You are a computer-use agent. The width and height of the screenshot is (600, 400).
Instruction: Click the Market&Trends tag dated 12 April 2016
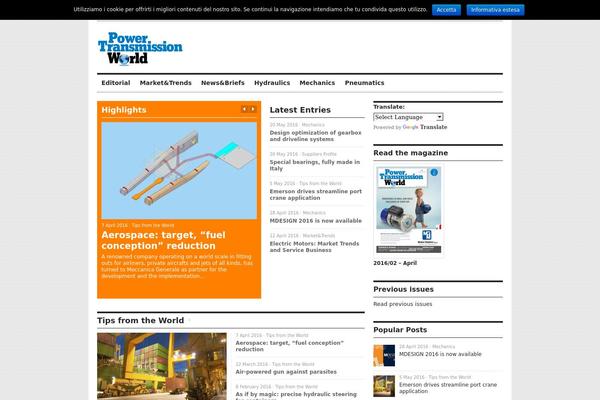[319, 235]
